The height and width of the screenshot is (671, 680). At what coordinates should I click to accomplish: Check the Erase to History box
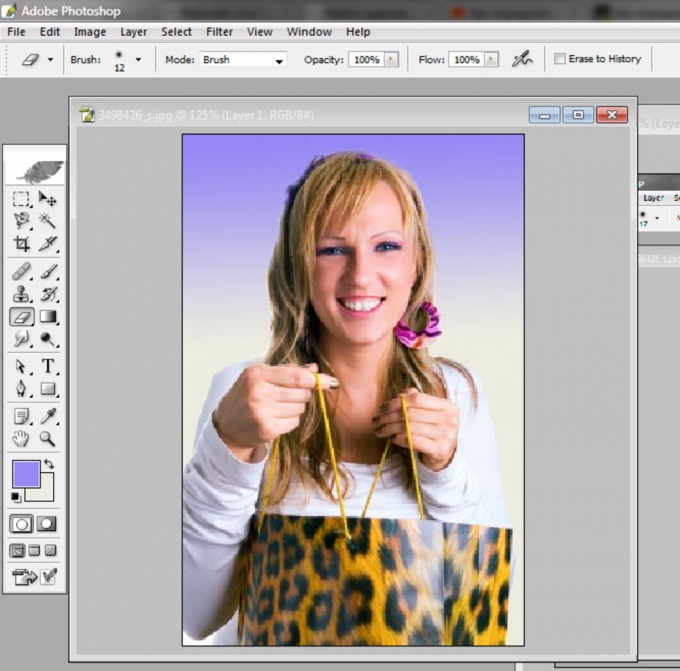pyautogui.click(x=559, y=59)
